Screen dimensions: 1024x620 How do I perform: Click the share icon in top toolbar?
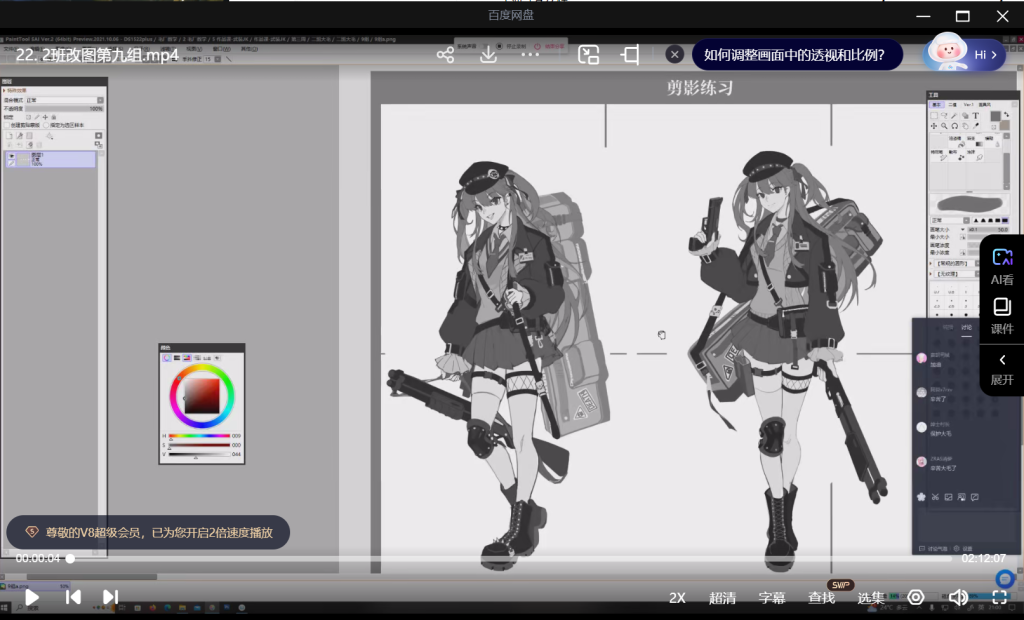click(445, 55)
